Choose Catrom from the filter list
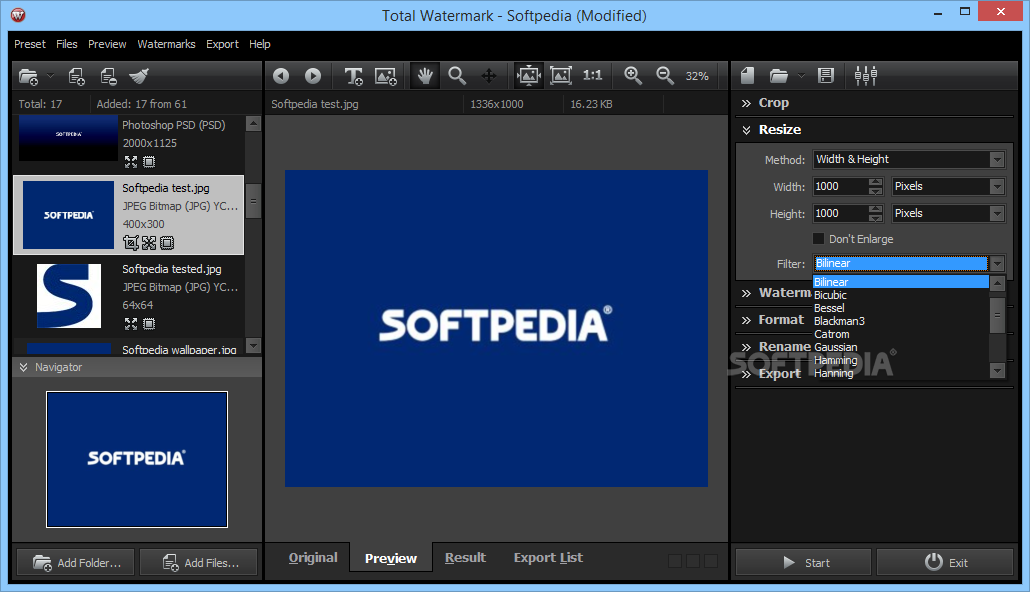Viewport: 1030px width, 592px height. 832,334
